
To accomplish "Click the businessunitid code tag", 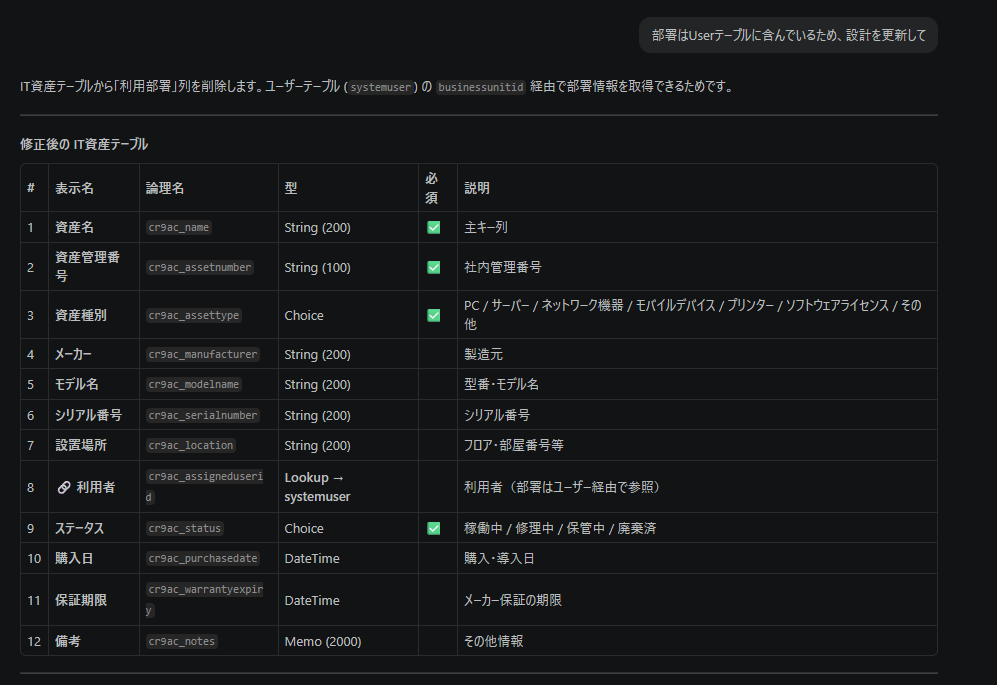I will point(481,87).
